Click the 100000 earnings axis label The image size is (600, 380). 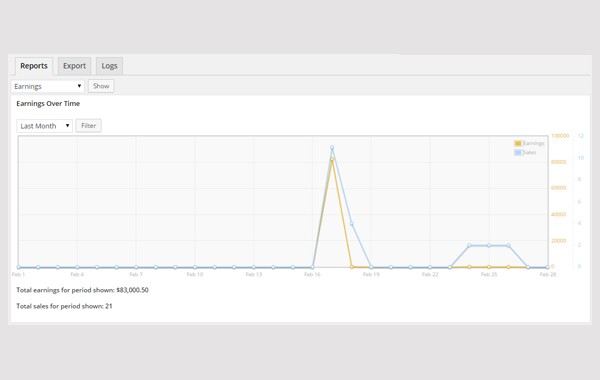pyautogui.click(x=560, y=136)
